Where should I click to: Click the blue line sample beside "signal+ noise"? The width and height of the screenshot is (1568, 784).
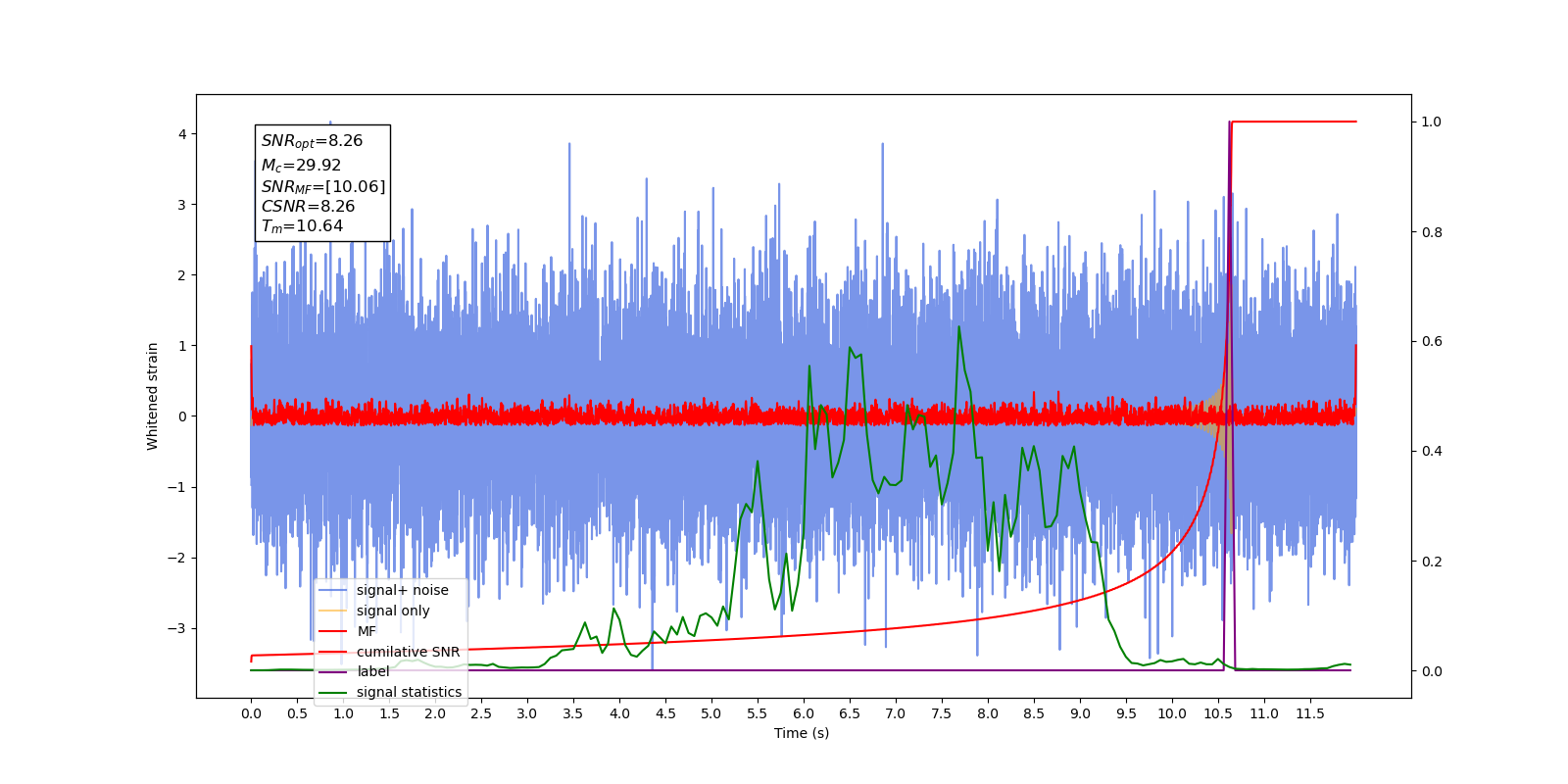pos(333,591)
